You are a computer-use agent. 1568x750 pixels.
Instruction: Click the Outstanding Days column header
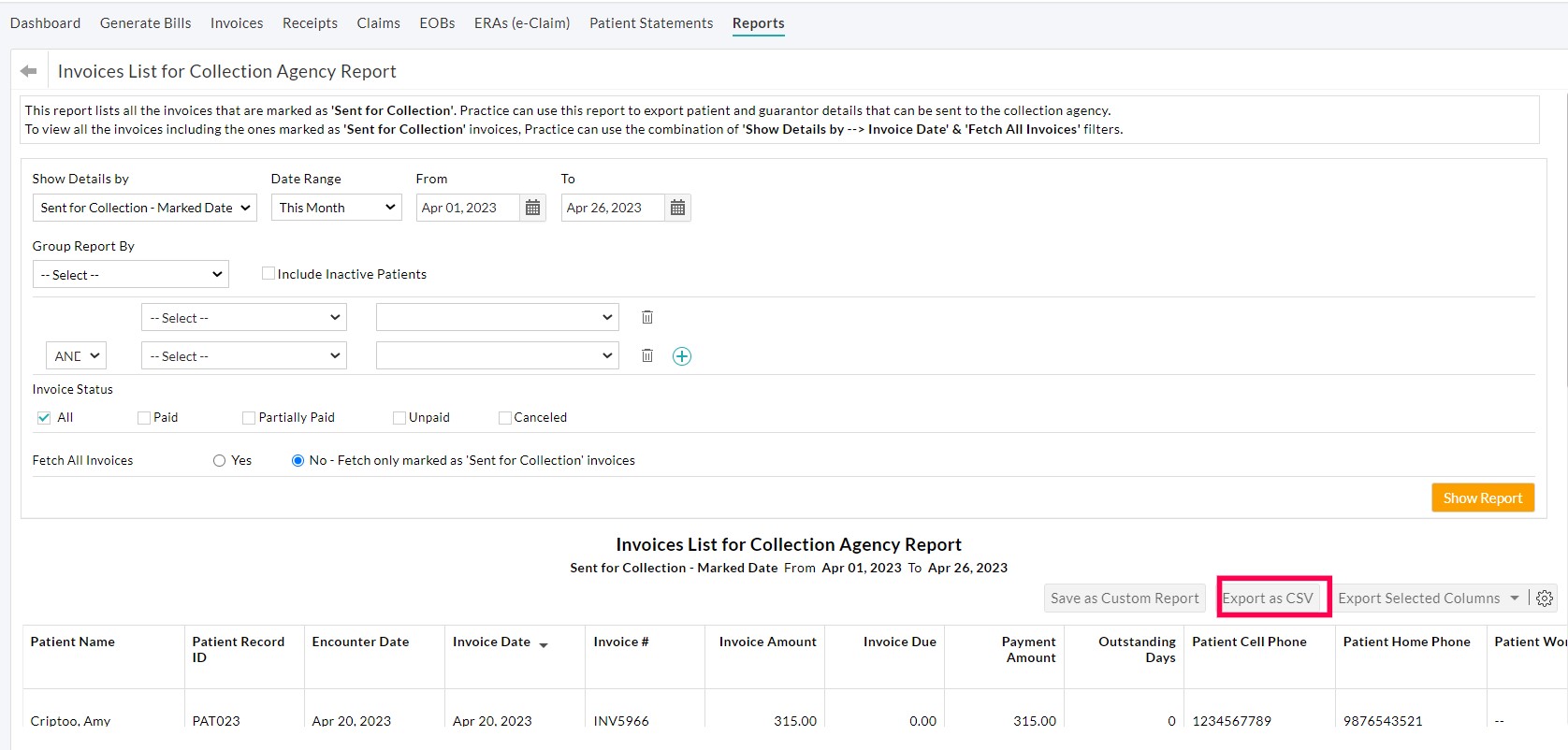(x=1137, y=649)
